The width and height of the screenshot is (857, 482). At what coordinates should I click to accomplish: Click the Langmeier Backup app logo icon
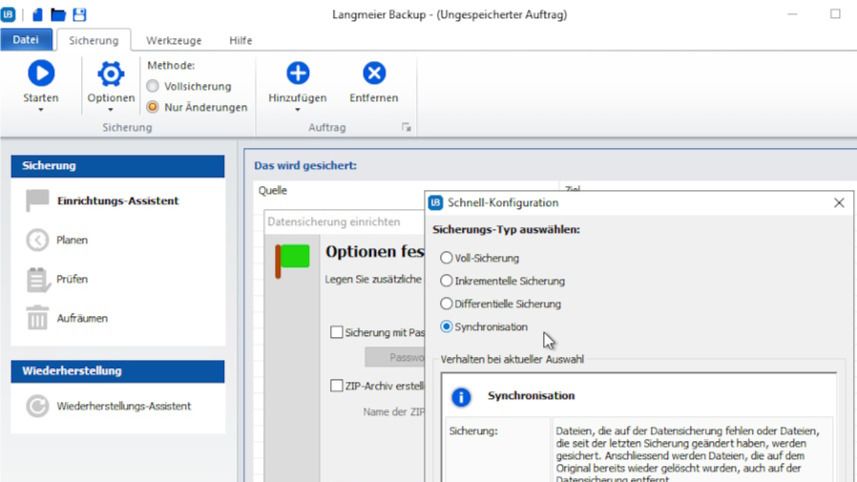(8, 14)
